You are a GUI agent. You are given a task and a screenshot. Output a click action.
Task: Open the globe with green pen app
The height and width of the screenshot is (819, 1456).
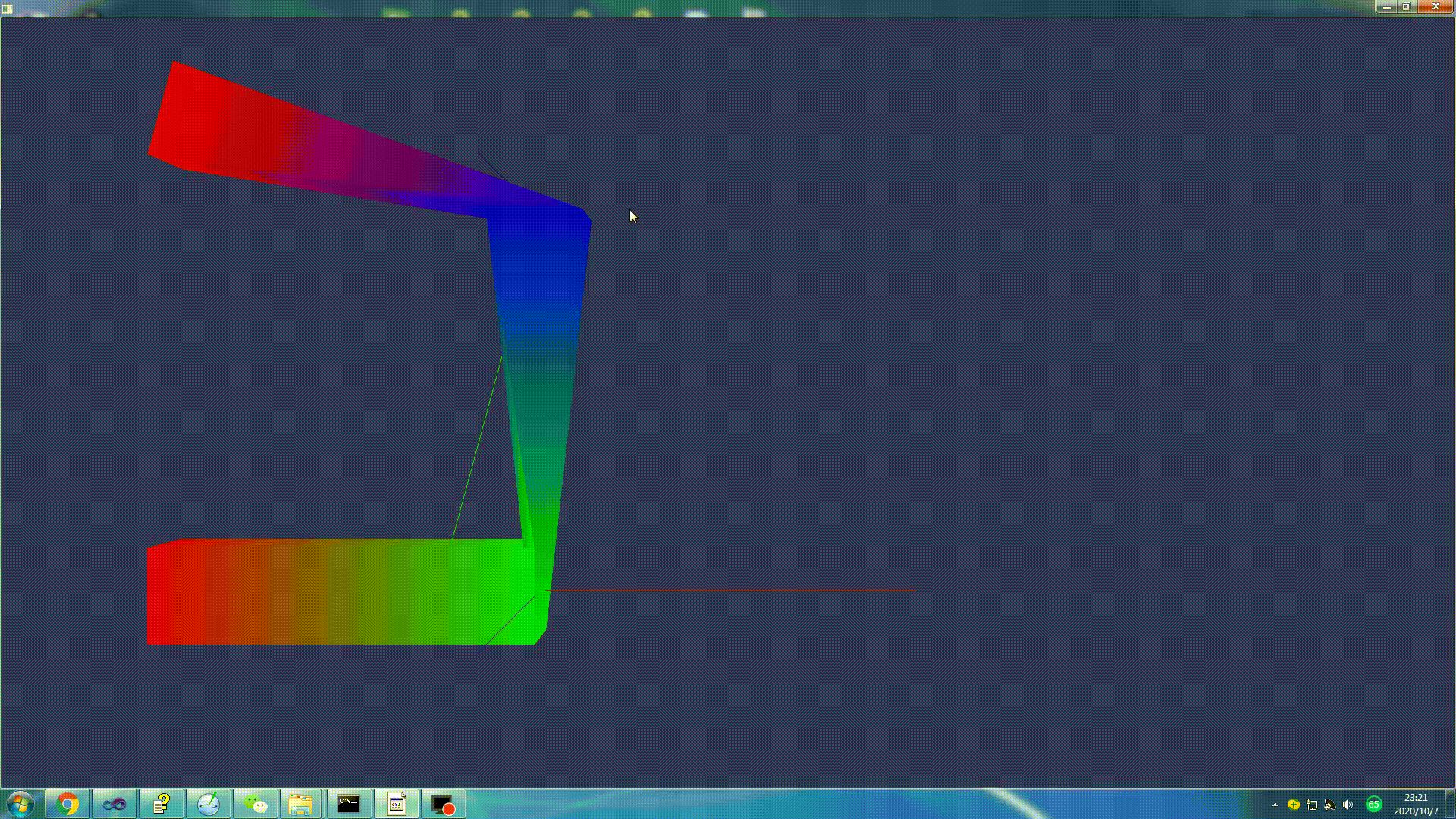point(209,804)
